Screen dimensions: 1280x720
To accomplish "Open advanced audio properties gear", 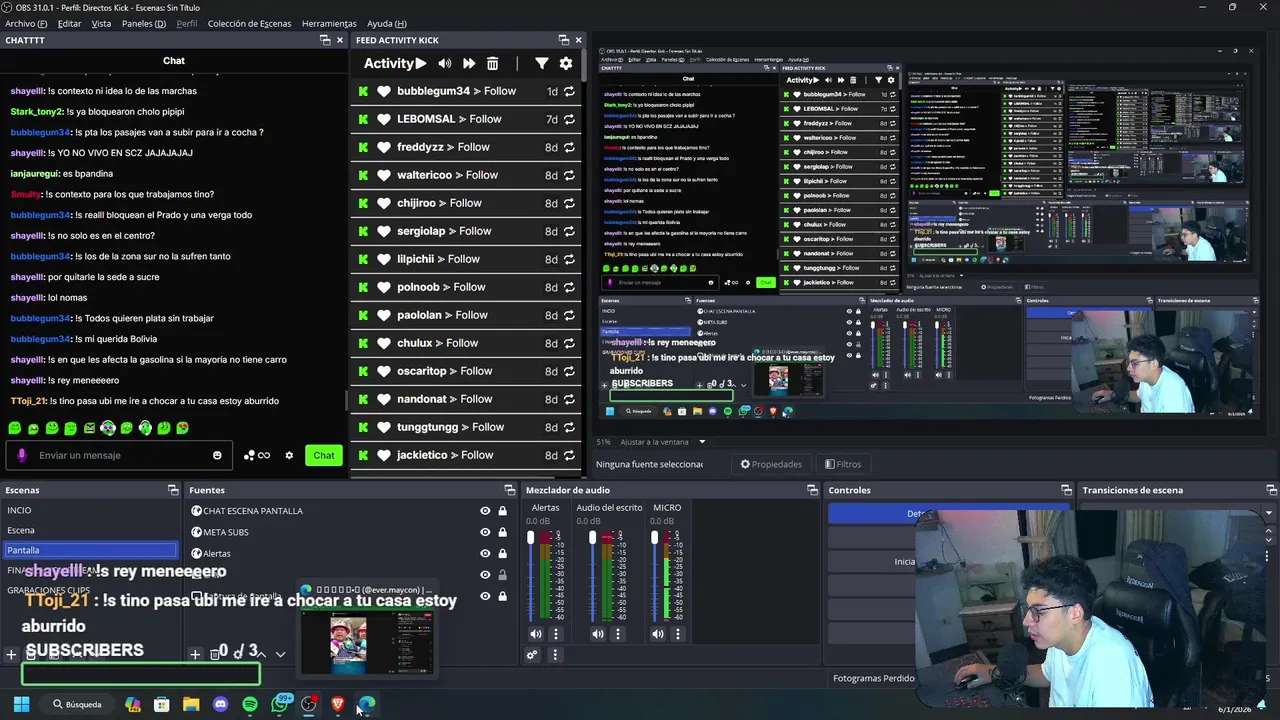I will [x=532, y=655].
